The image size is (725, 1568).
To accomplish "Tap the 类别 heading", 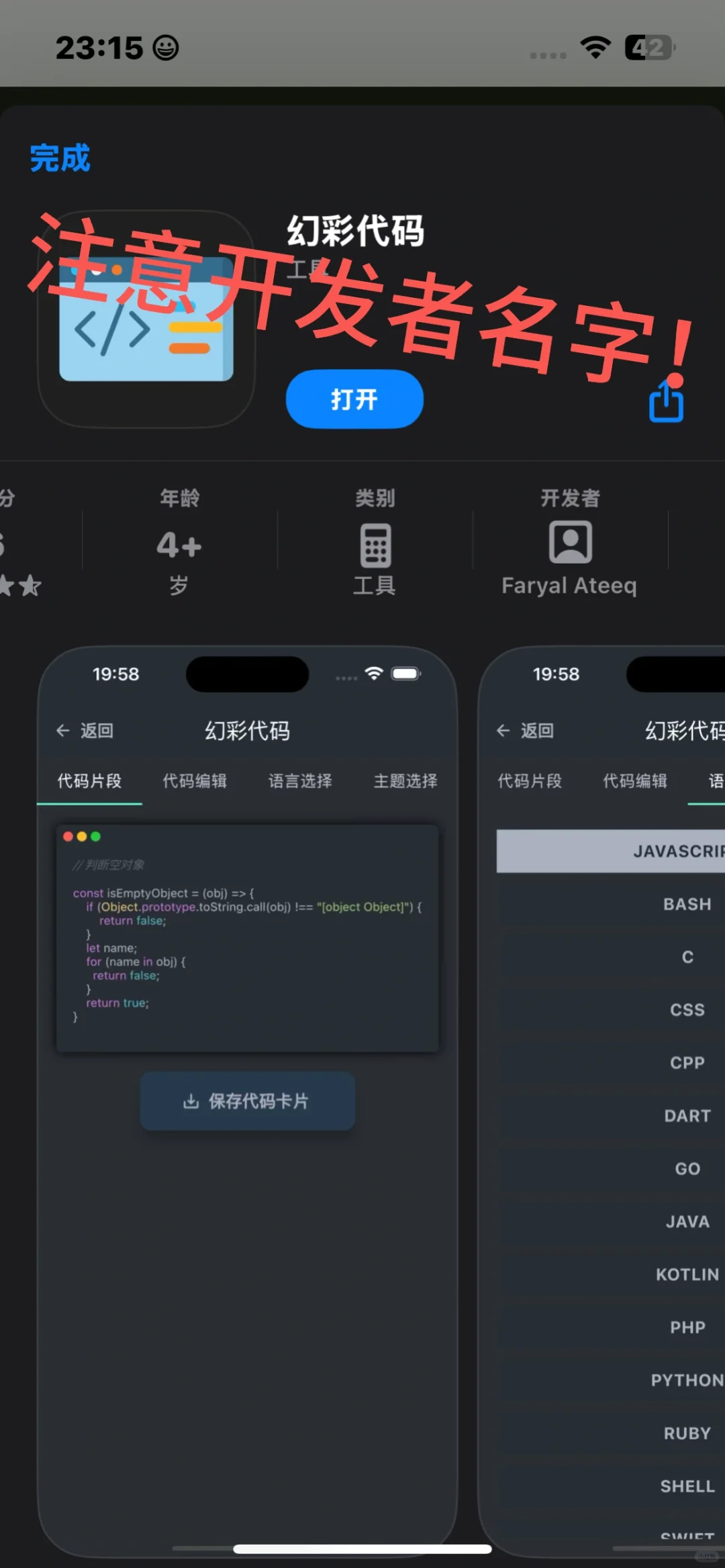I will tap(375, 498).
